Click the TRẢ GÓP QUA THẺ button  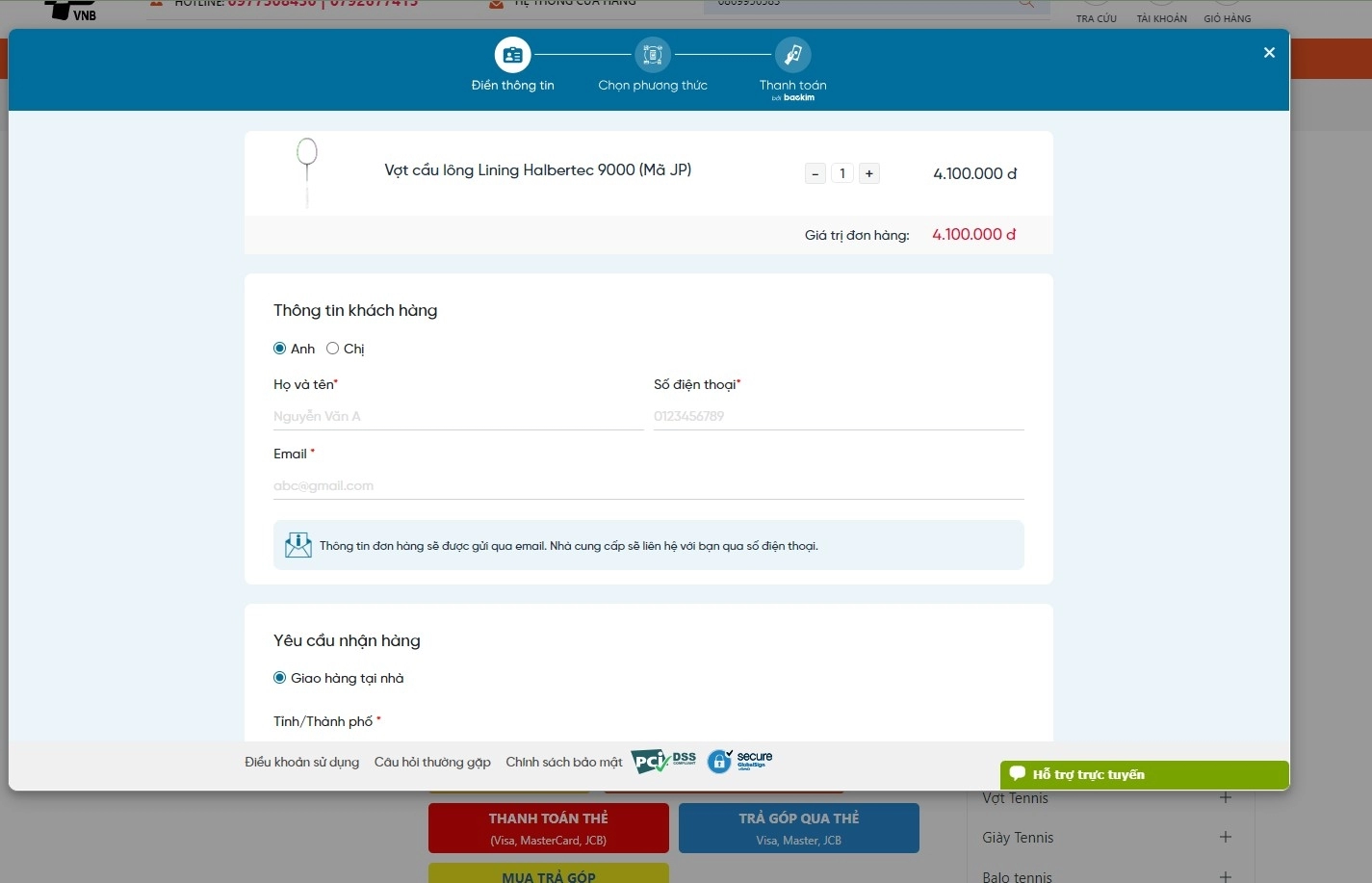pos(799,828)
